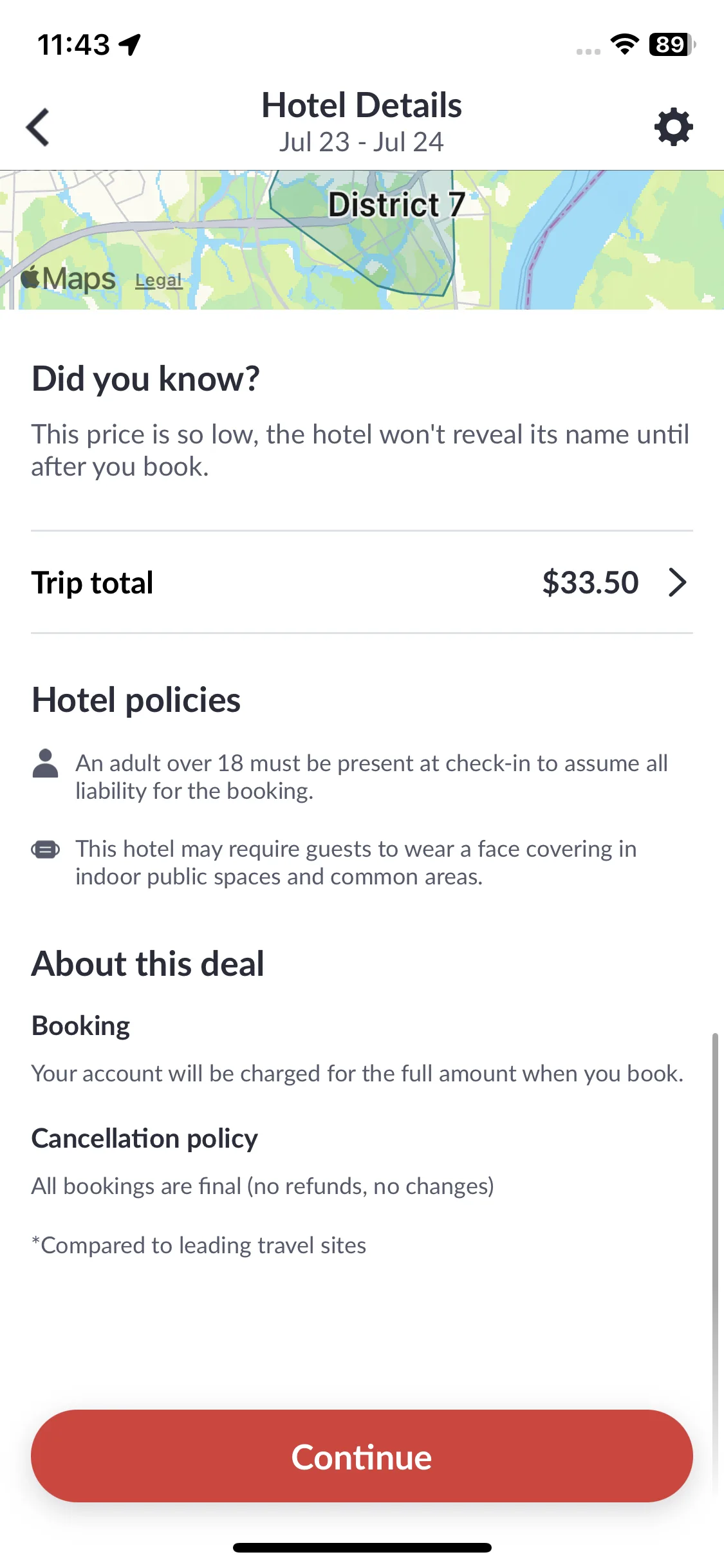Tap the Hotel Details title
Screen dimensions: 724x1568
tap(362, 105)
